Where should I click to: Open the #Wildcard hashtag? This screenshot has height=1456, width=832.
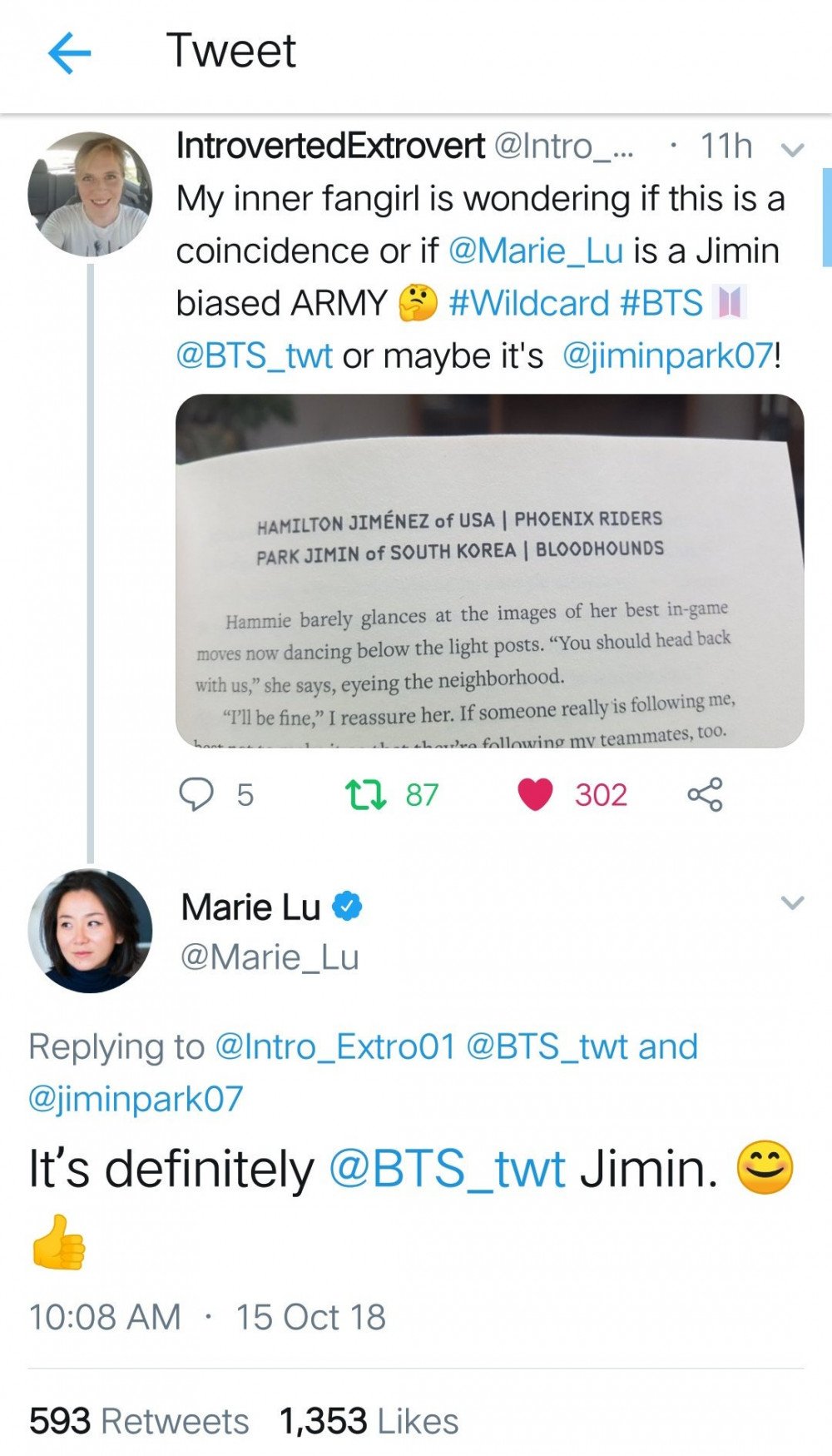pos(528,303)
